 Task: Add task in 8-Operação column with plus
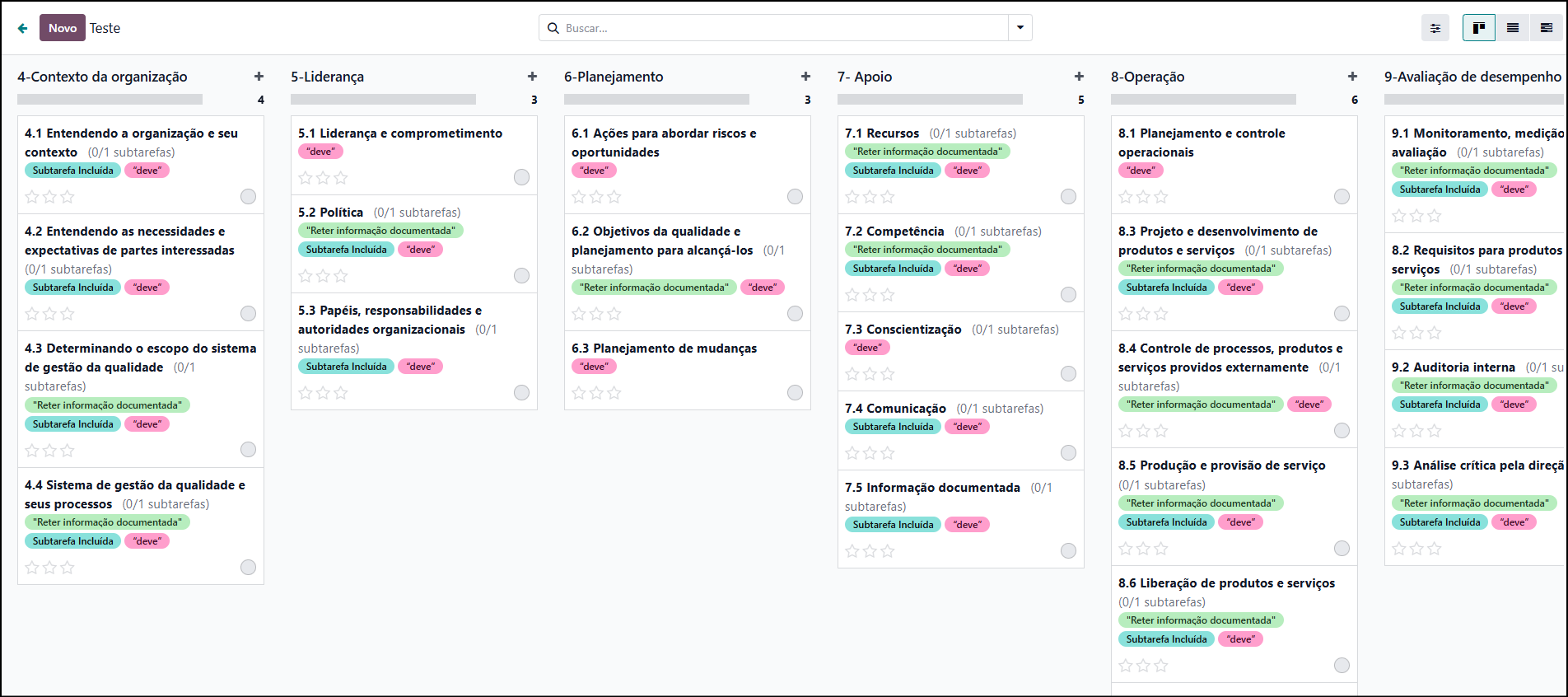[1352, 77]
